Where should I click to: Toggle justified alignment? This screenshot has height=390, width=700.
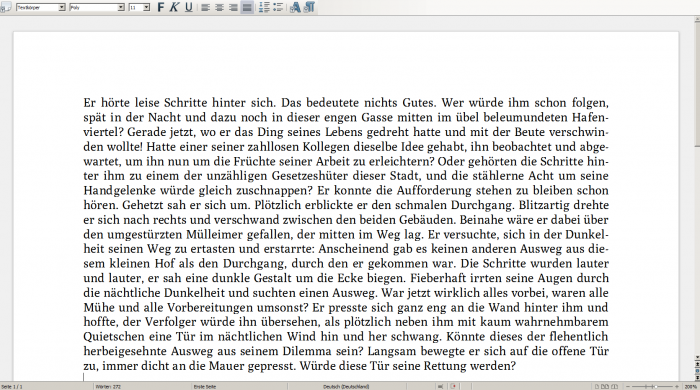(247, 7)
